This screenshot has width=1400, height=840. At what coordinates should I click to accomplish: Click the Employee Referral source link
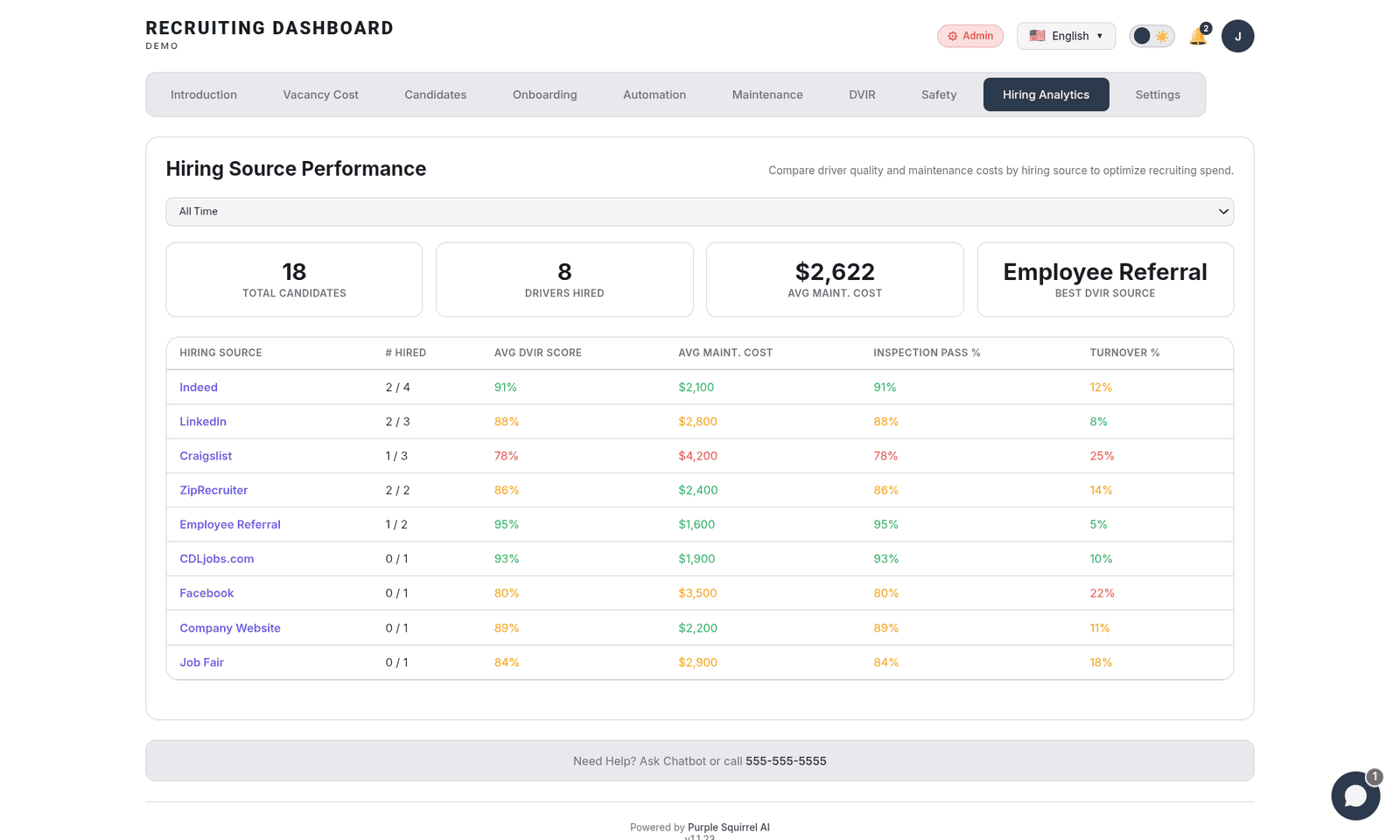(x=230, y=525)
